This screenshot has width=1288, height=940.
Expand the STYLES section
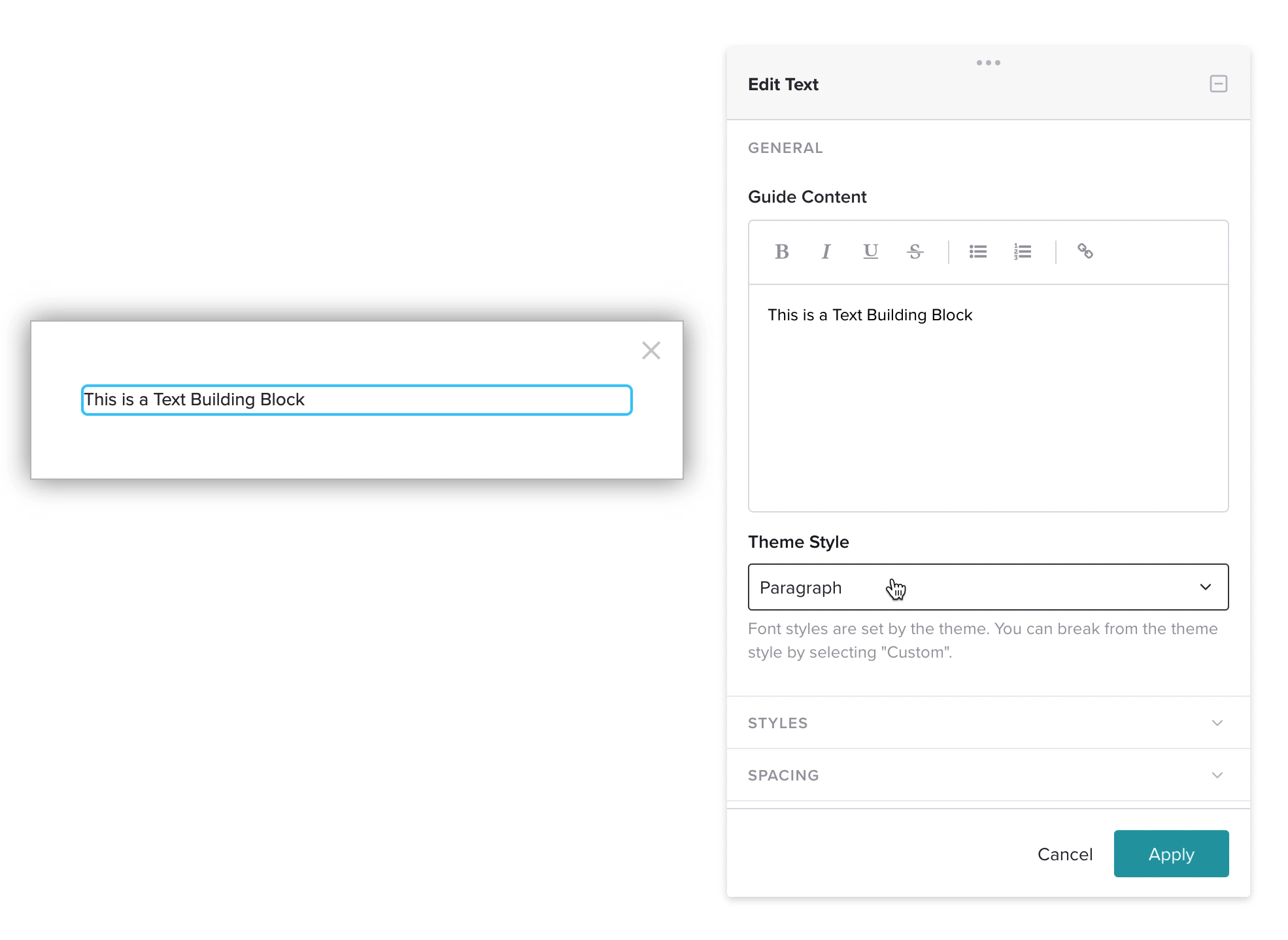pos(988,722)
